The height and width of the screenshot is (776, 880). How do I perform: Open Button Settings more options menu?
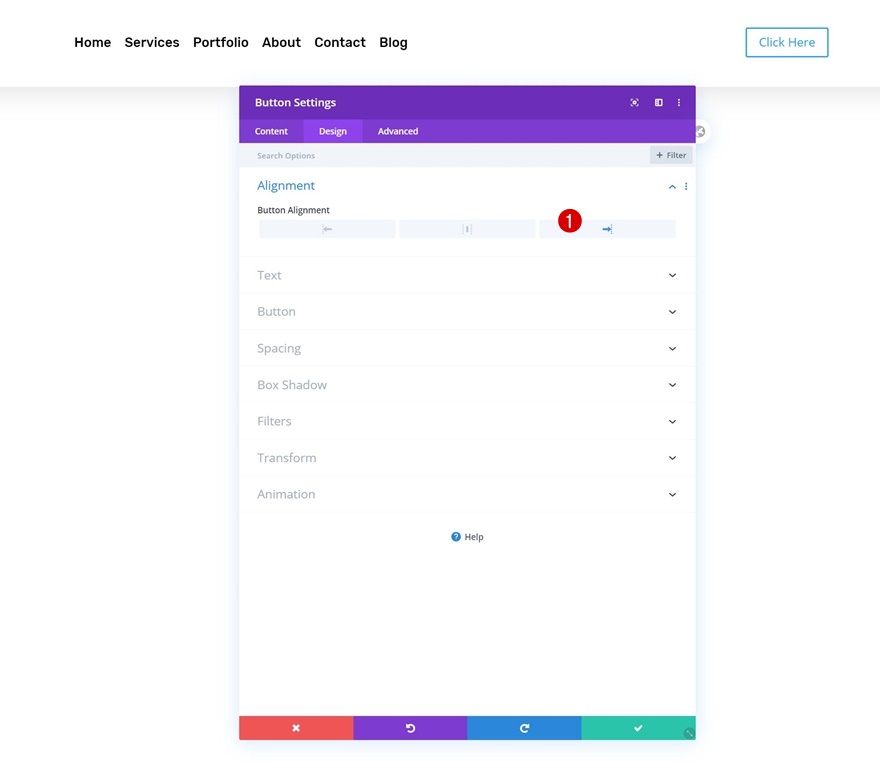click(679, 103)
